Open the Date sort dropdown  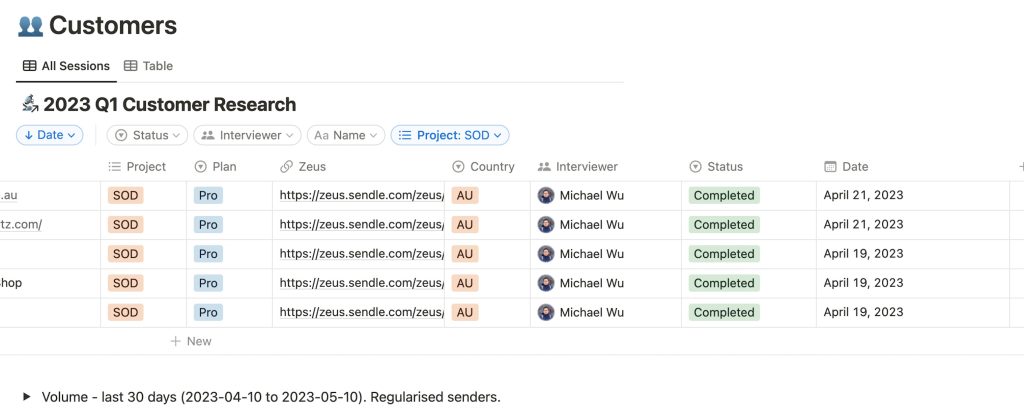pos(50,135)
